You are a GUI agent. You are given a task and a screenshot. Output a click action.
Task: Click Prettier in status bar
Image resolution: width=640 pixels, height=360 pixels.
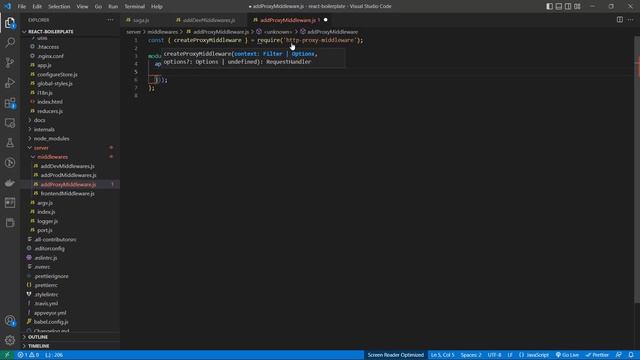click(598, 355)
